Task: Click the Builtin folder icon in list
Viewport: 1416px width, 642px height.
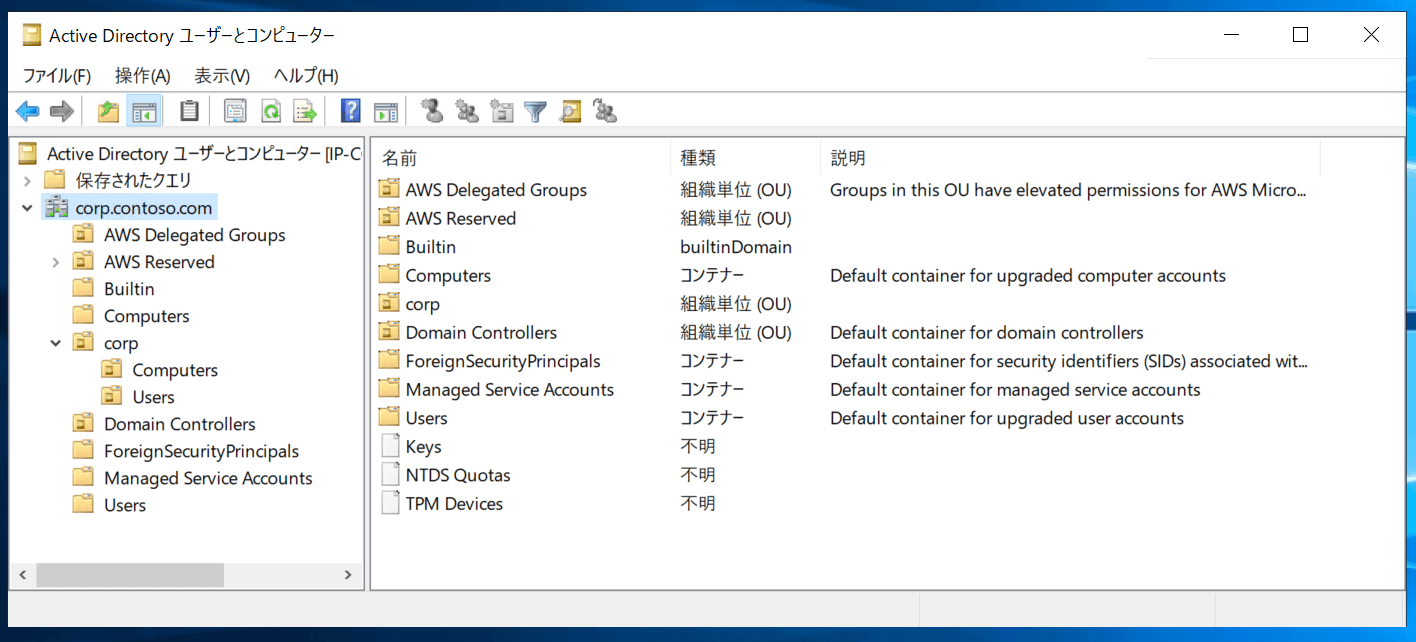Action: click(x=389, y=246)
